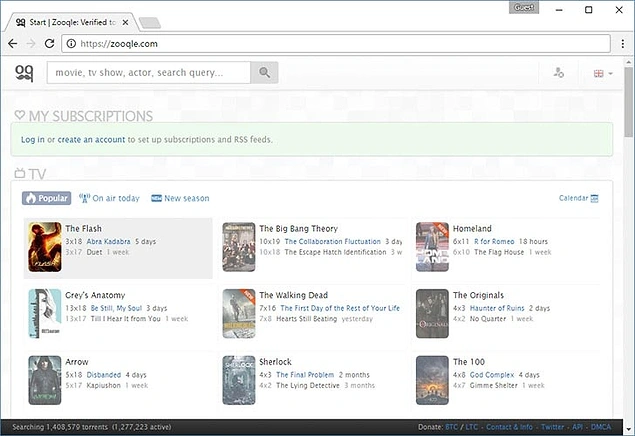Open The 100 poster thumbnail

[432, 380]
